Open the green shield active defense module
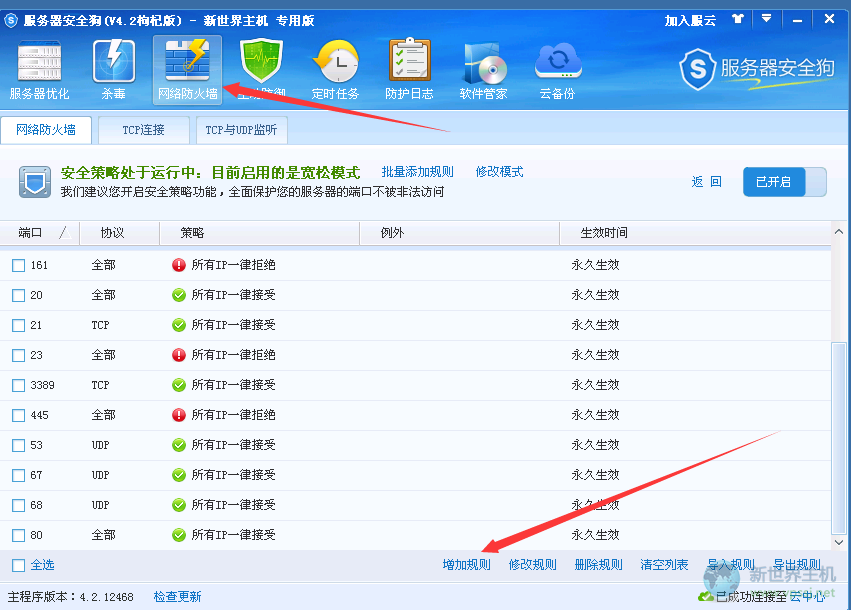 (261, 69)
